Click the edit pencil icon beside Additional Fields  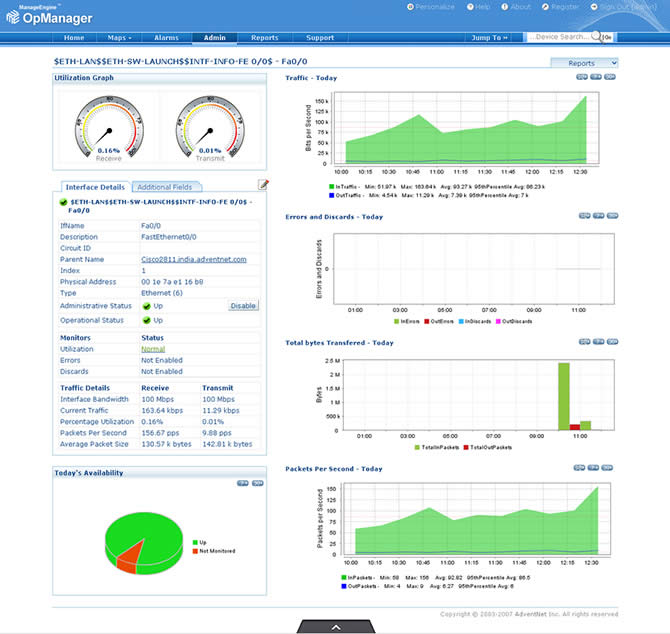point(263,185)
